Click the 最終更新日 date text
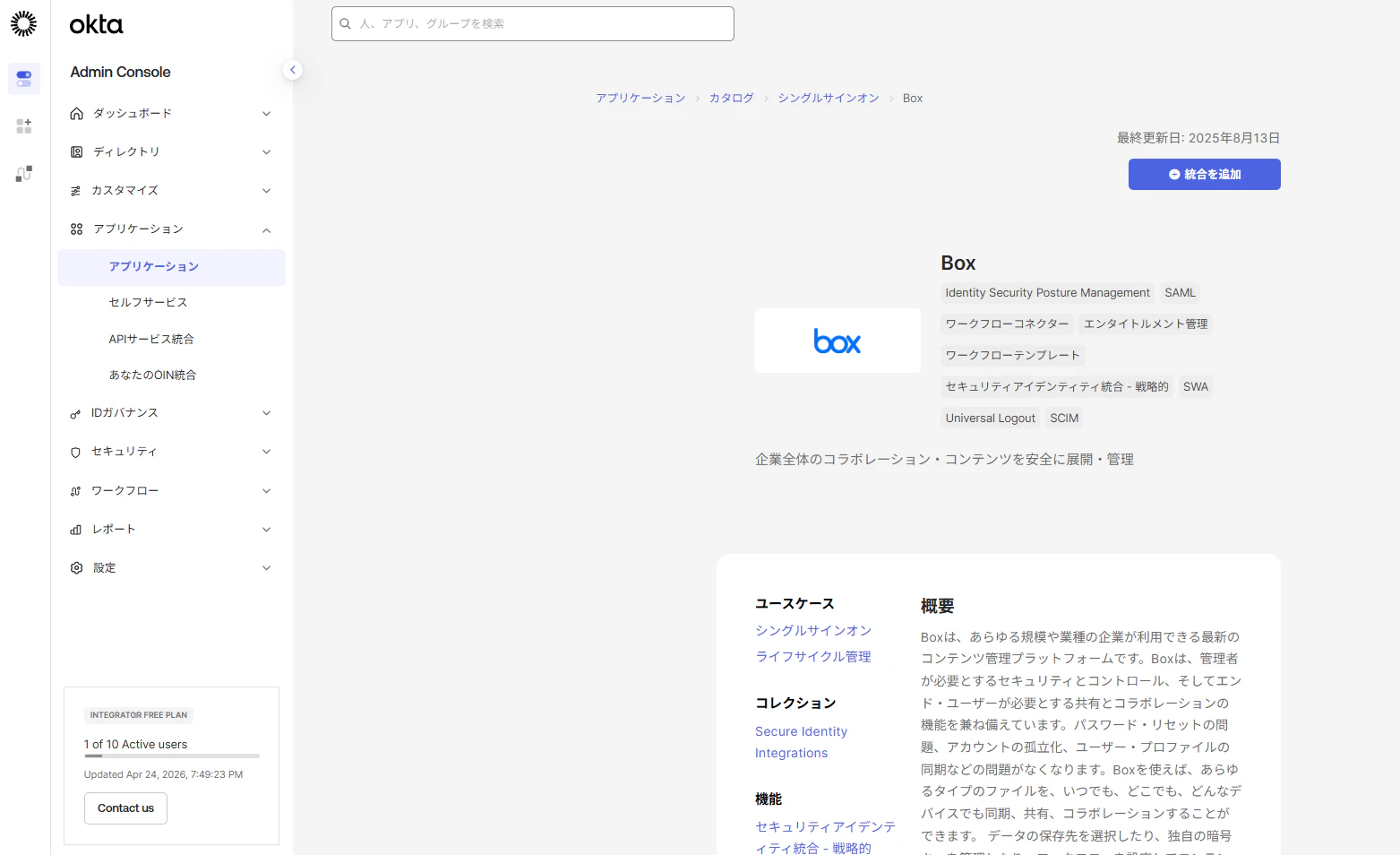The height and width of the screenshot is (855, 1400). pos(1198,138)
